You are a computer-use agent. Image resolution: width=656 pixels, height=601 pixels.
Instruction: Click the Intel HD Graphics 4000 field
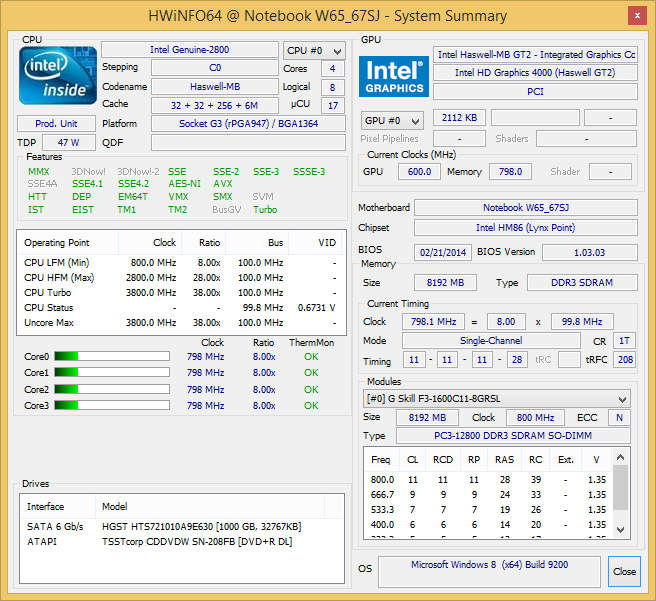[x=536, y=73]
